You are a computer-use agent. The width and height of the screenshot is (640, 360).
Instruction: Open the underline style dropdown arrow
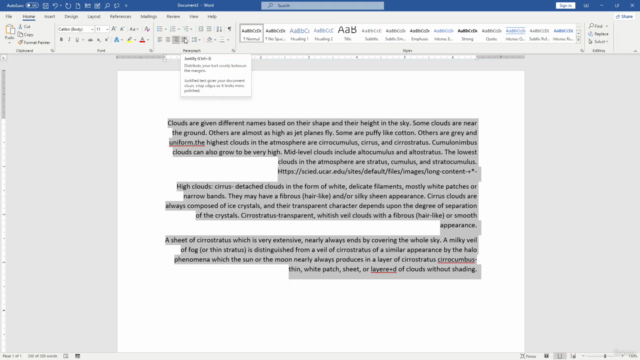click(83, 40)
